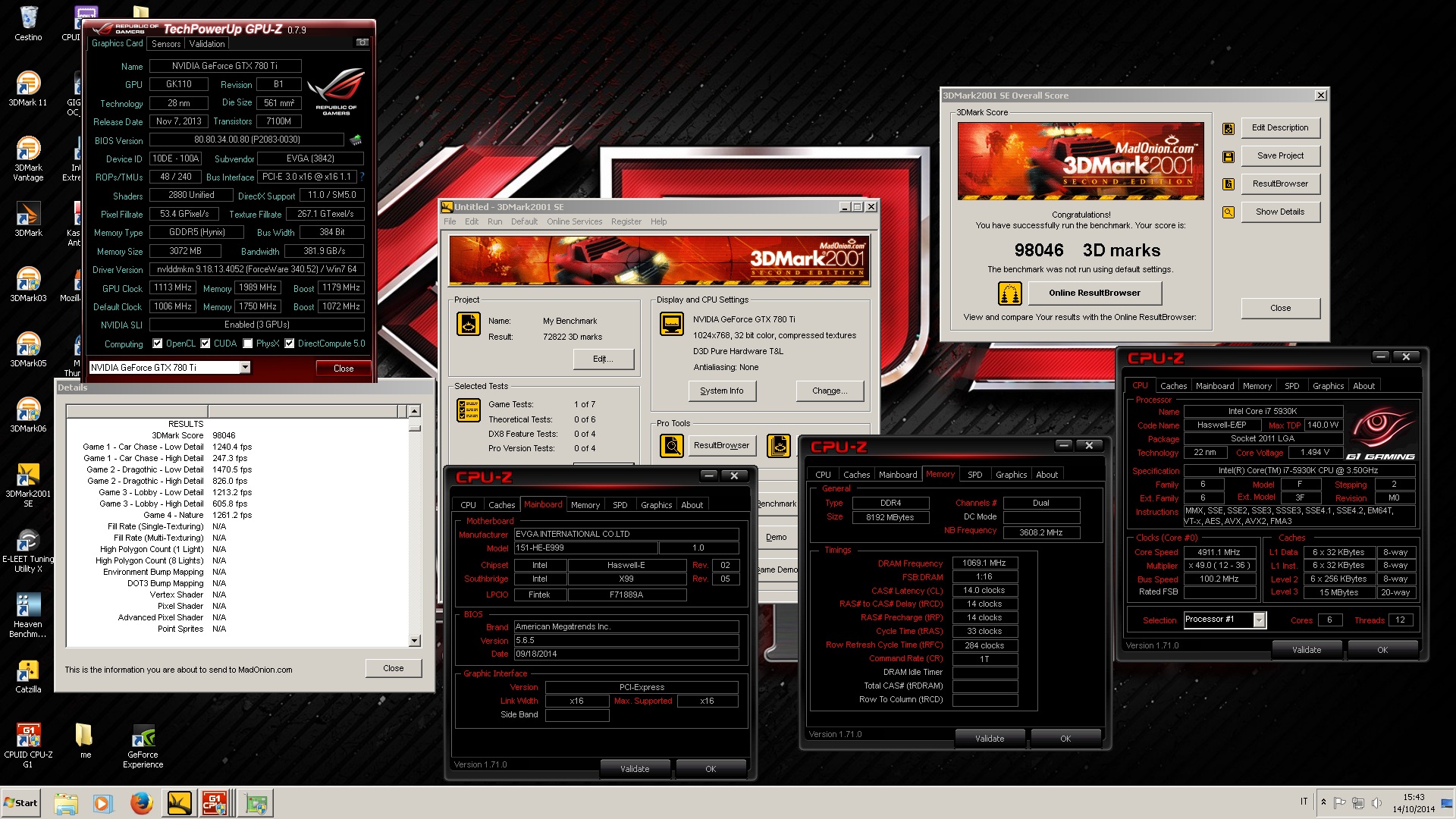Open Online Services menu in 3DMark2001
Image resolution: width=1456 pixels, height=819 pixels.
pos(574,221)
